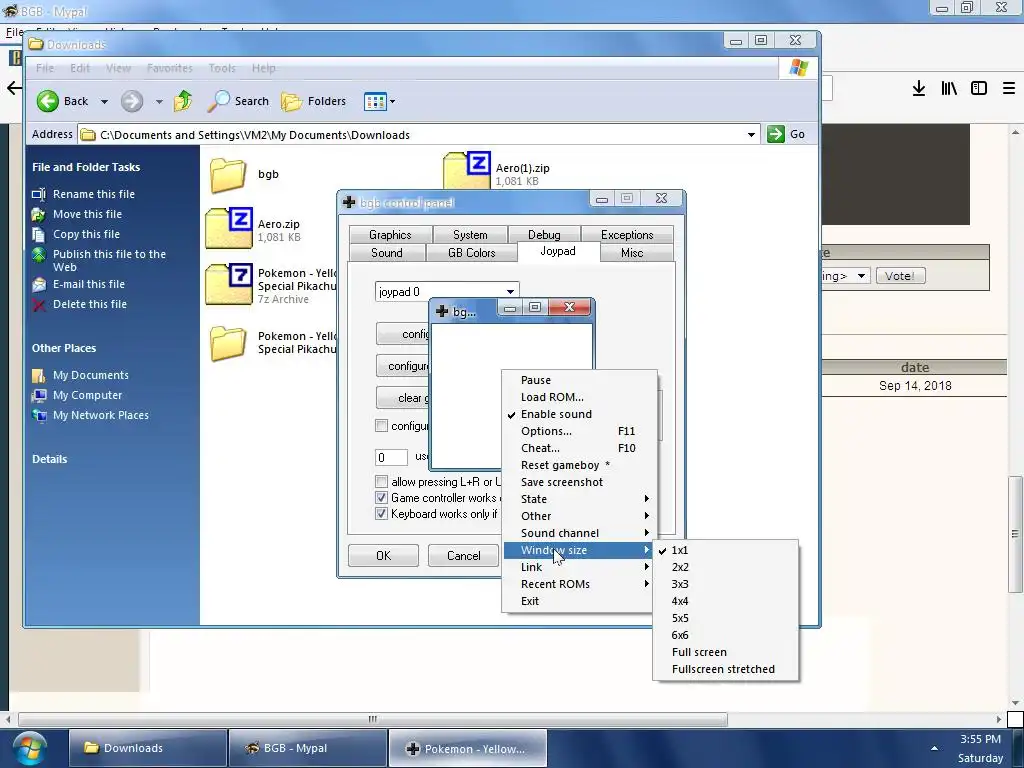
Task: Open My Computer under Other Places
Action: click(88, 395)
